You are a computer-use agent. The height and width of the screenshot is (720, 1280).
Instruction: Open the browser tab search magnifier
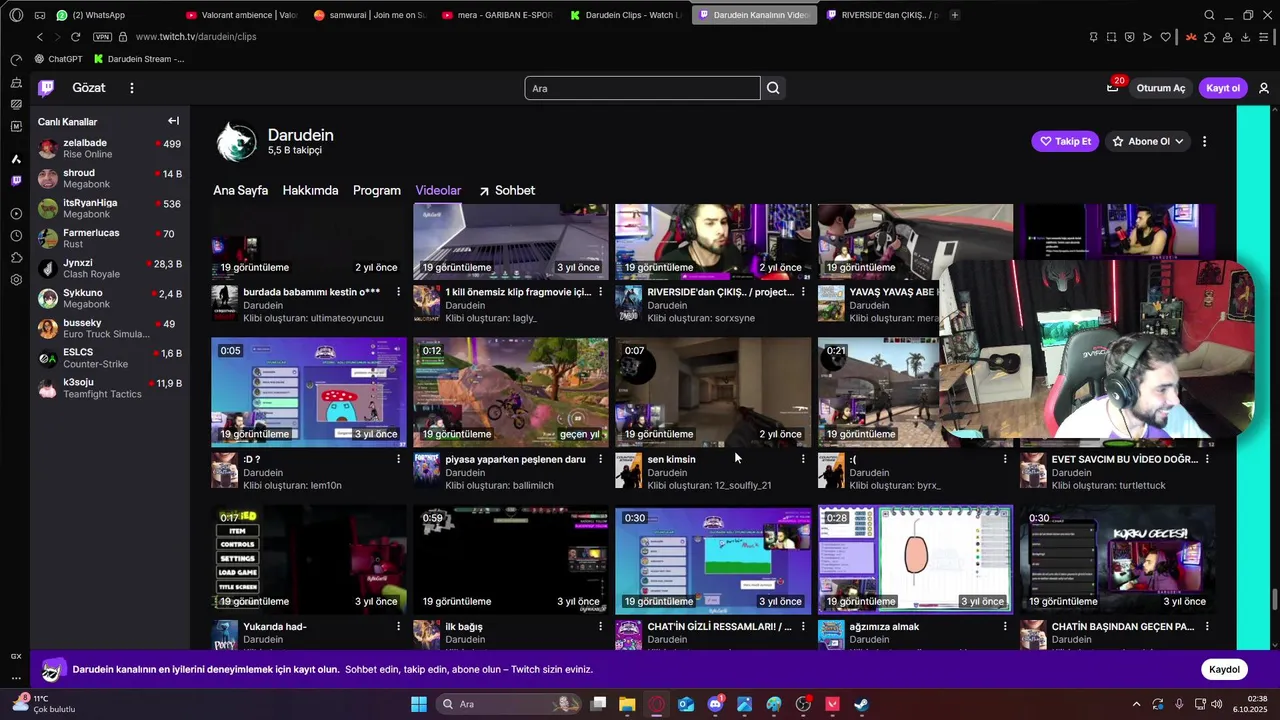(x=1210, y=15)
